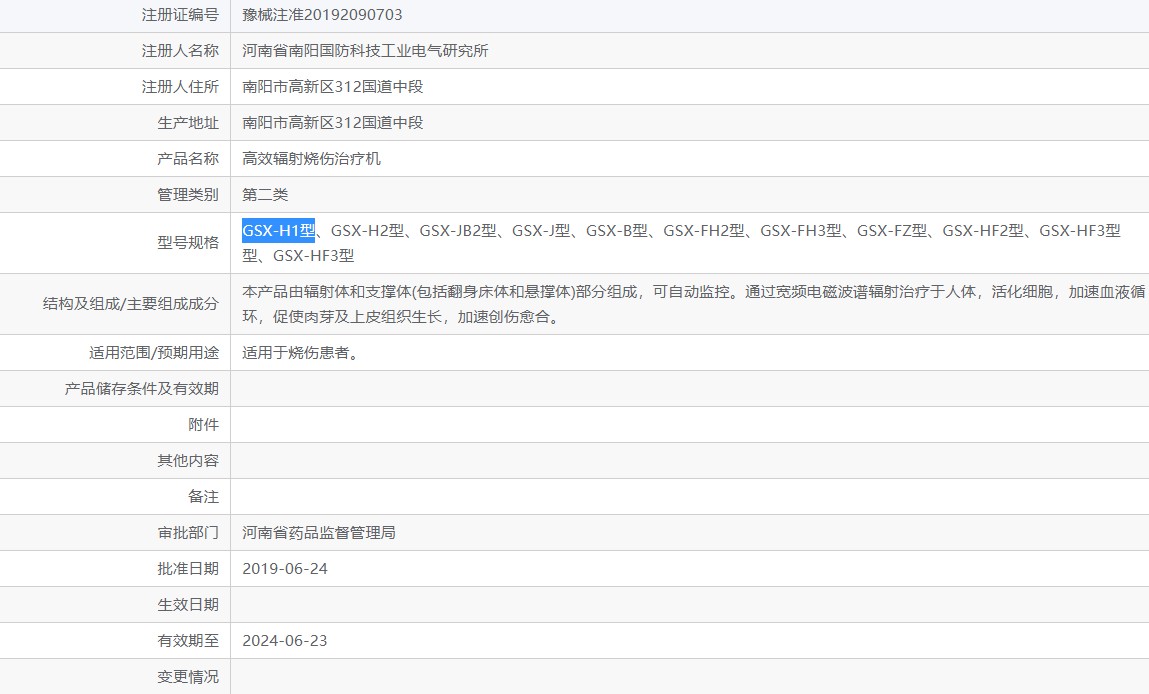
Task: Click model GSX-J型
Action: [541, 230]
